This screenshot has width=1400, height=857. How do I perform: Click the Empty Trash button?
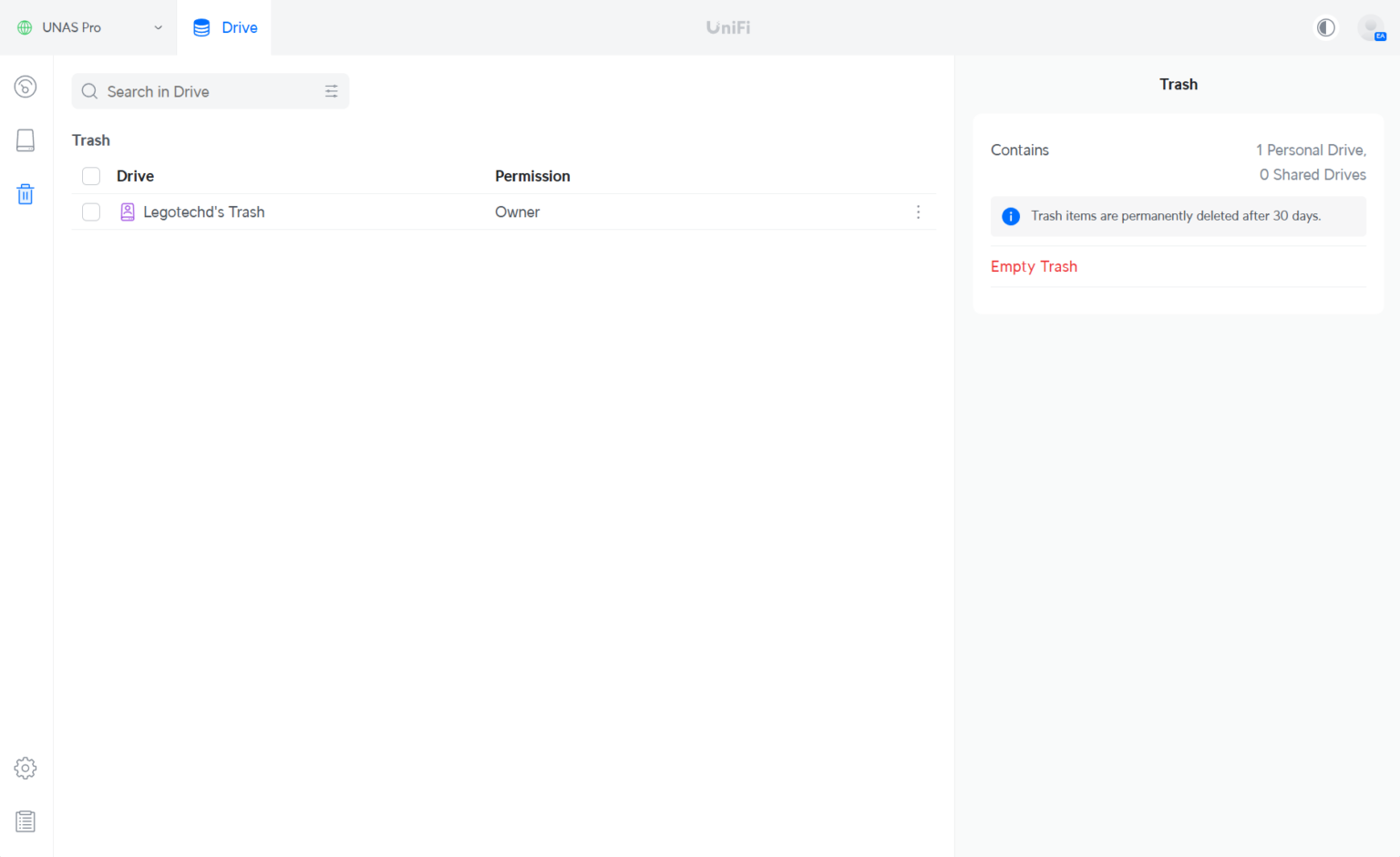coord(1034,266)
